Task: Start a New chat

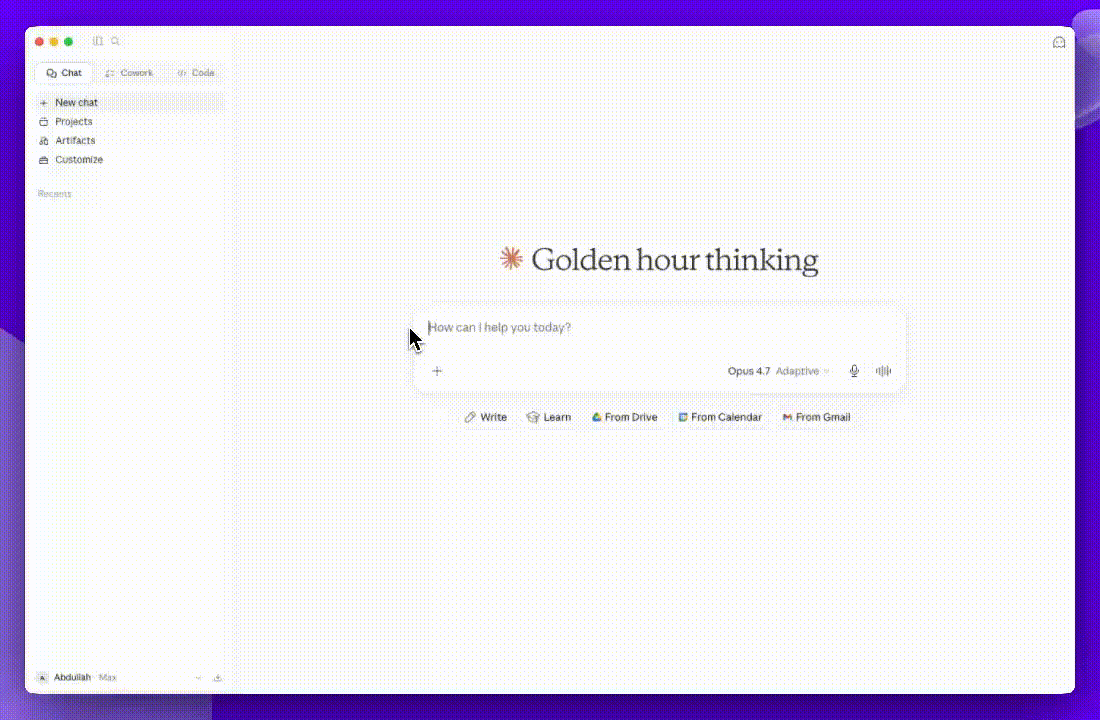Action: (130, 102)
